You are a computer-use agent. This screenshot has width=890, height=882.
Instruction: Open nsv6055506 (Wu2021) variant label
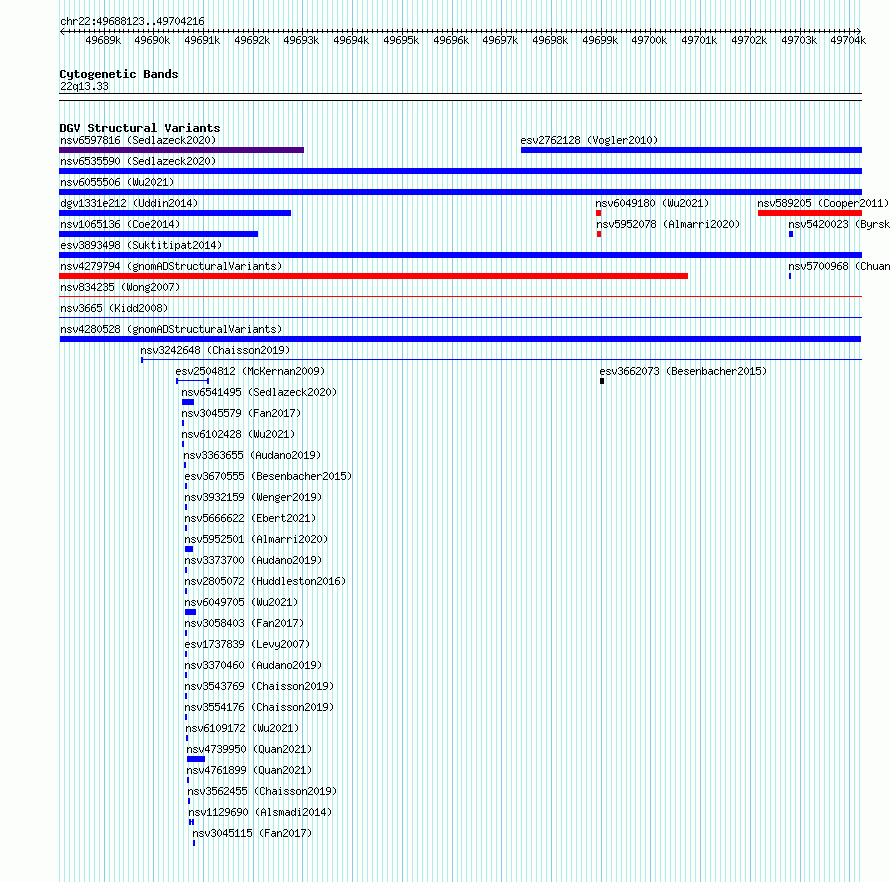117,182
